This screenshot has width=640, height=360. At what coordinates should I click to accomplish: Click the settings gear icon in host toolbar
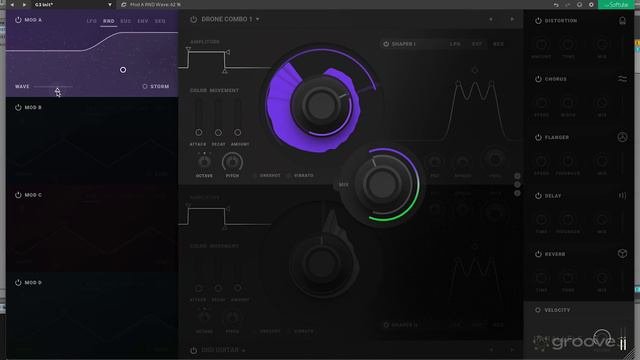pos(591,4)
